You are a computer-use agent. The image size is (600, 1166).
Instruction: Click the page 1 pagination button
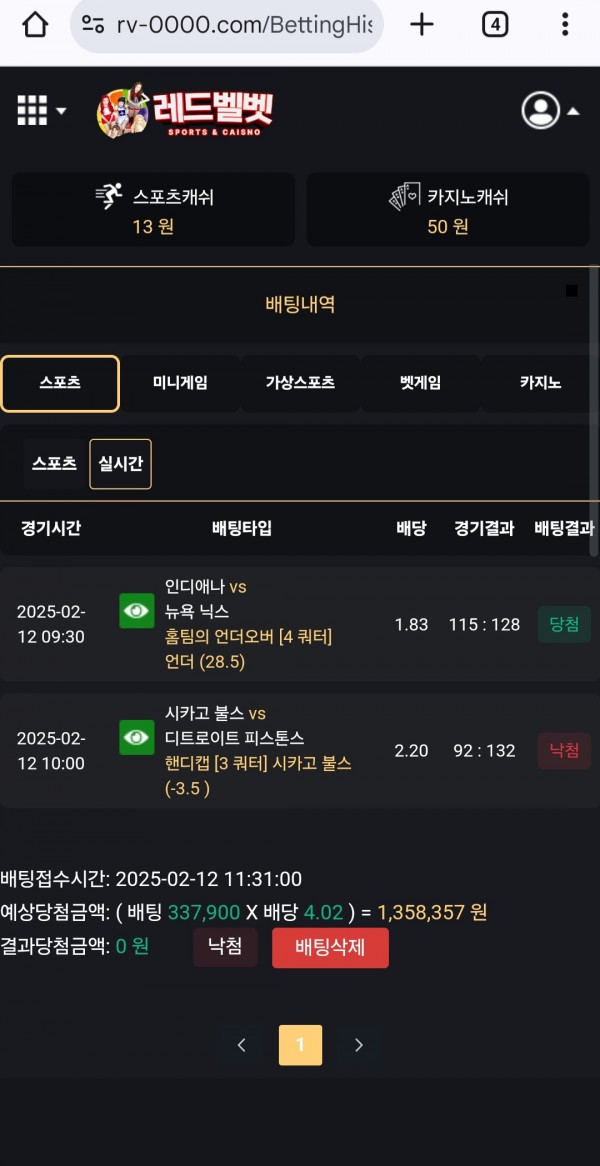(300, 1045)
